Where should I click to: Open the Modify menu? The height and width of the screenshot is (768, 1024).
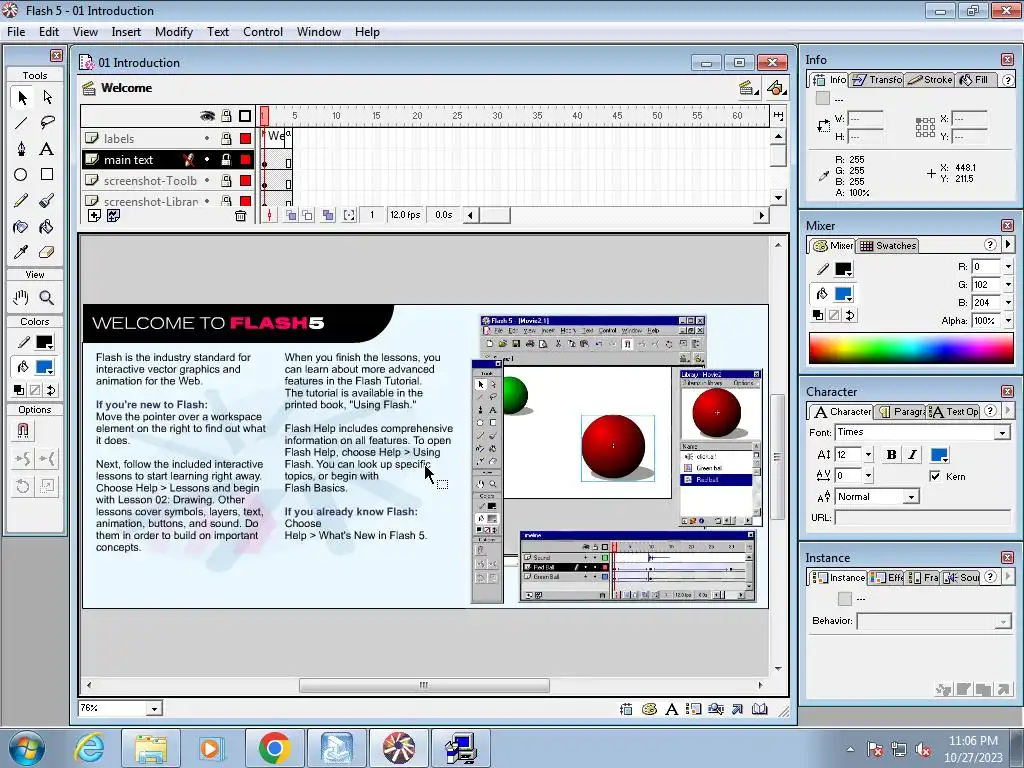coord(174,32)
